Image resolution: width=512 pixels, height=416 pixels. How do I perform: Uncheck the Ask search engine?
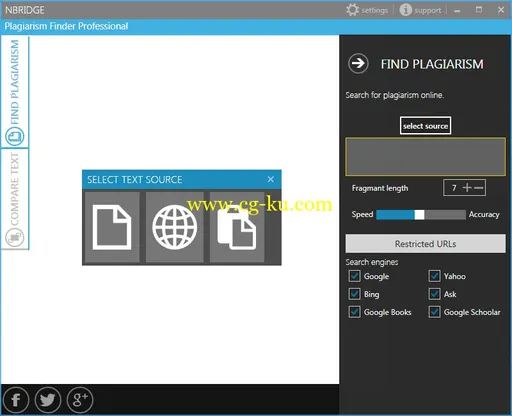(x=434, y=294)
